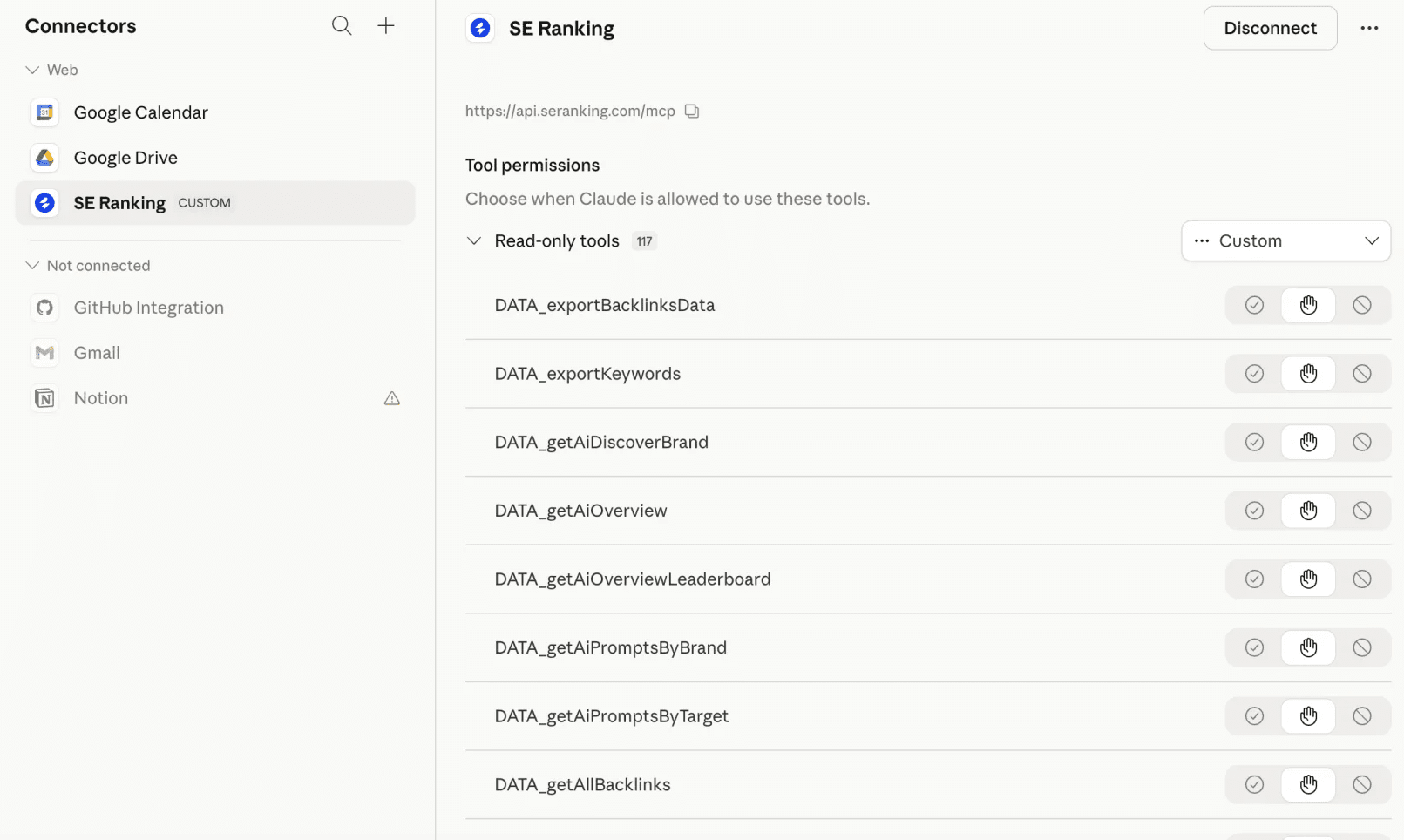Image resolution: width=1404 pixels, height=840 pixels.
Task: Collapse the Read-only tools section
Action: click(474, 241)
